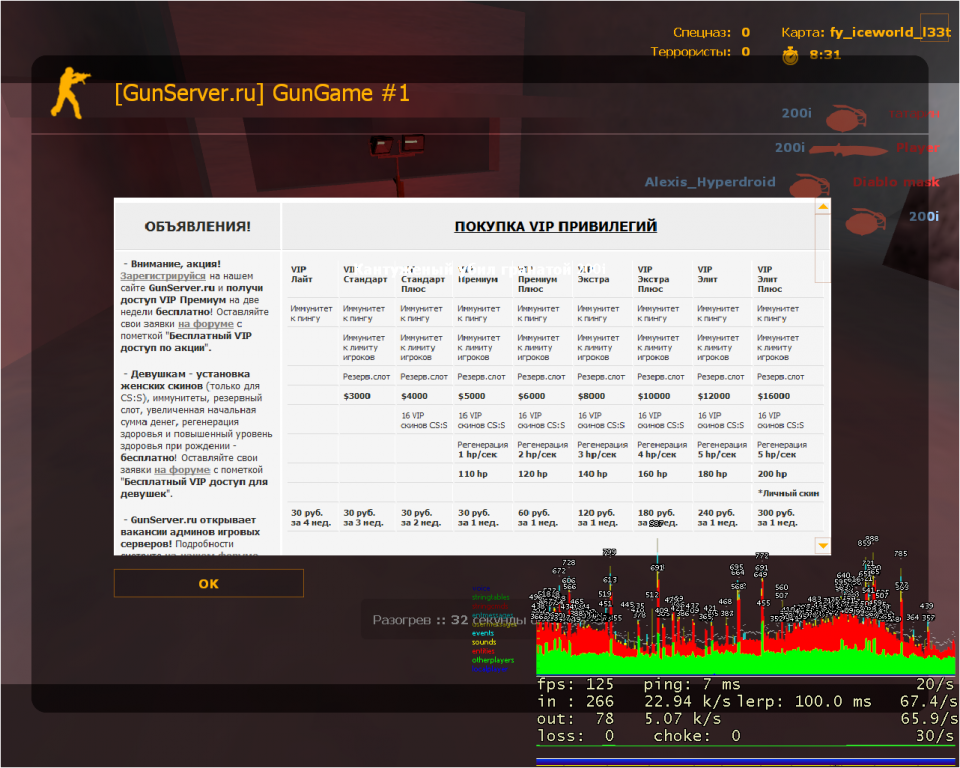Click the scrollbar up arrow in the announcement window

pos(823,207)
